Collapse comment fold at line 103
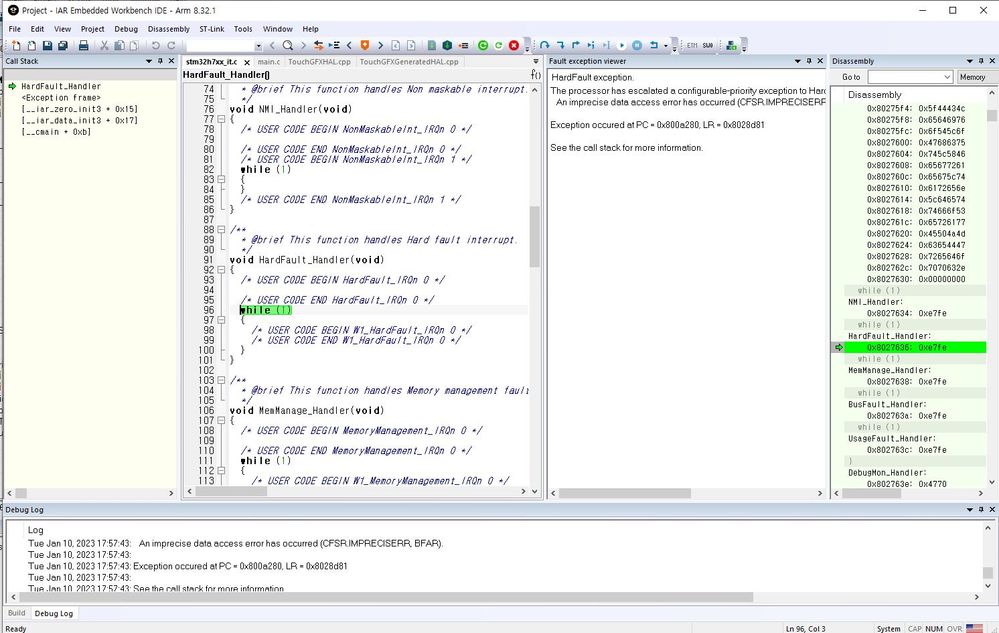 (x=221, y=380)
